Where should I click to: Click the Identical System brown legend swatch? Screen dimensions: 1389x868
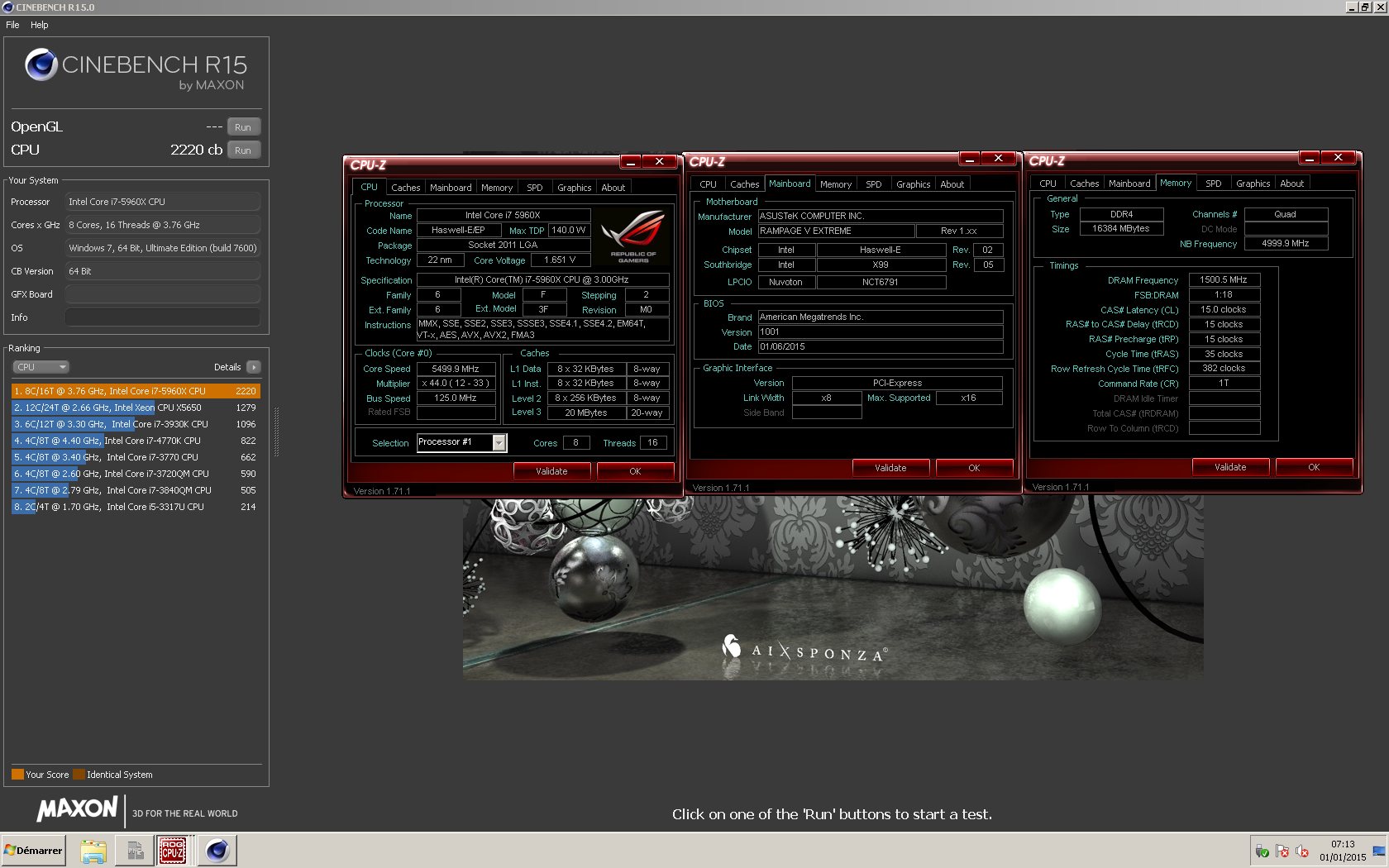pyautogui.click(x=79, y=775)
